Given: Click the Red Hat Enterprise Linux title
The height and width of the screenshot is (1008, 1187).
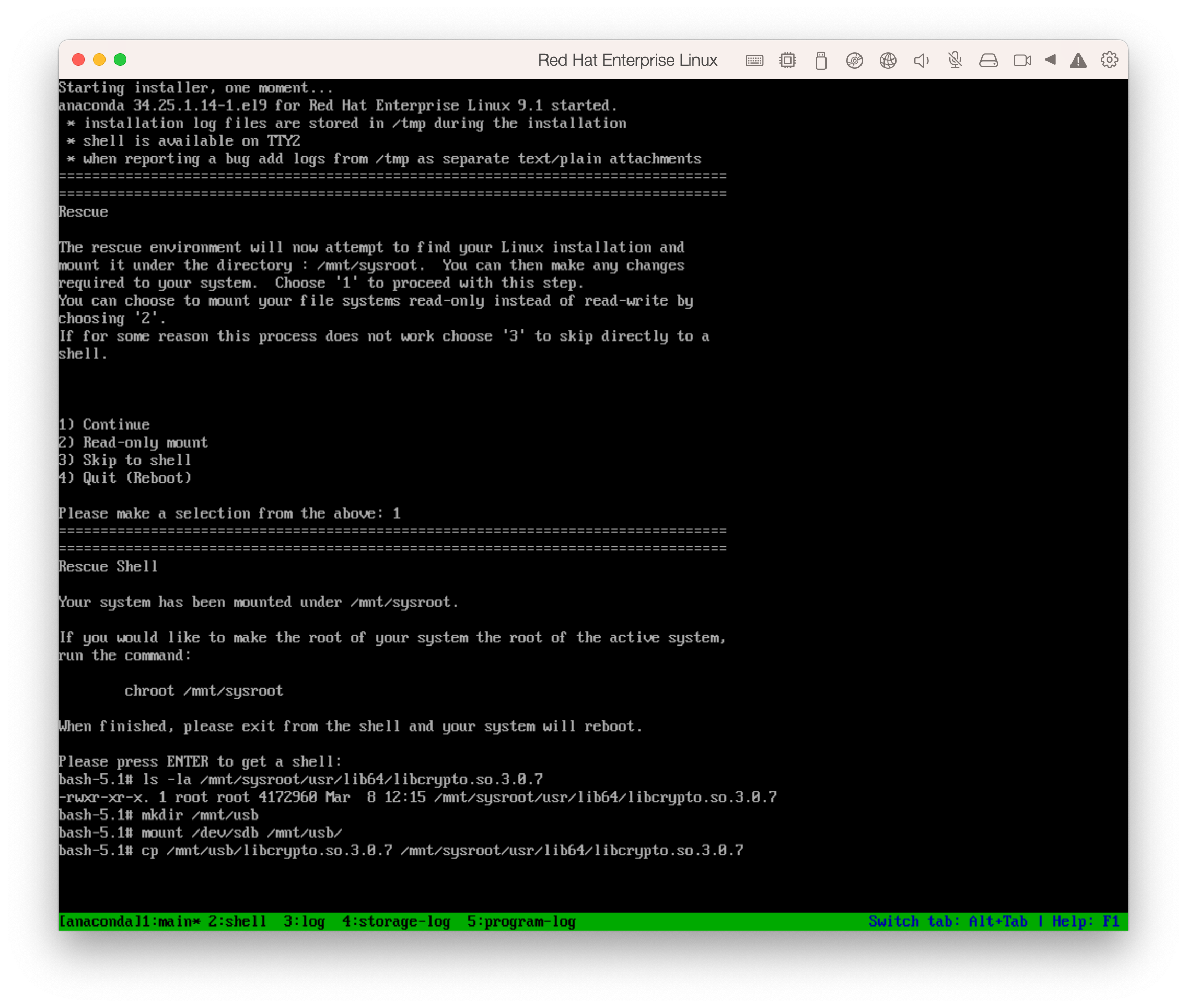Looking at the screenshot, I should click(627, 61).
